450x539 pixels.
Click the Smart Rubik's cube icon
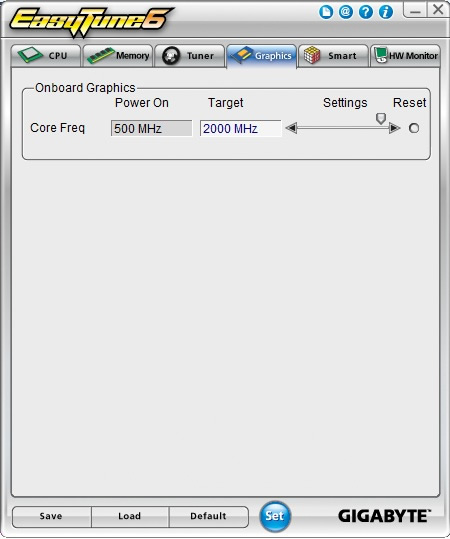tap(312, 55)
